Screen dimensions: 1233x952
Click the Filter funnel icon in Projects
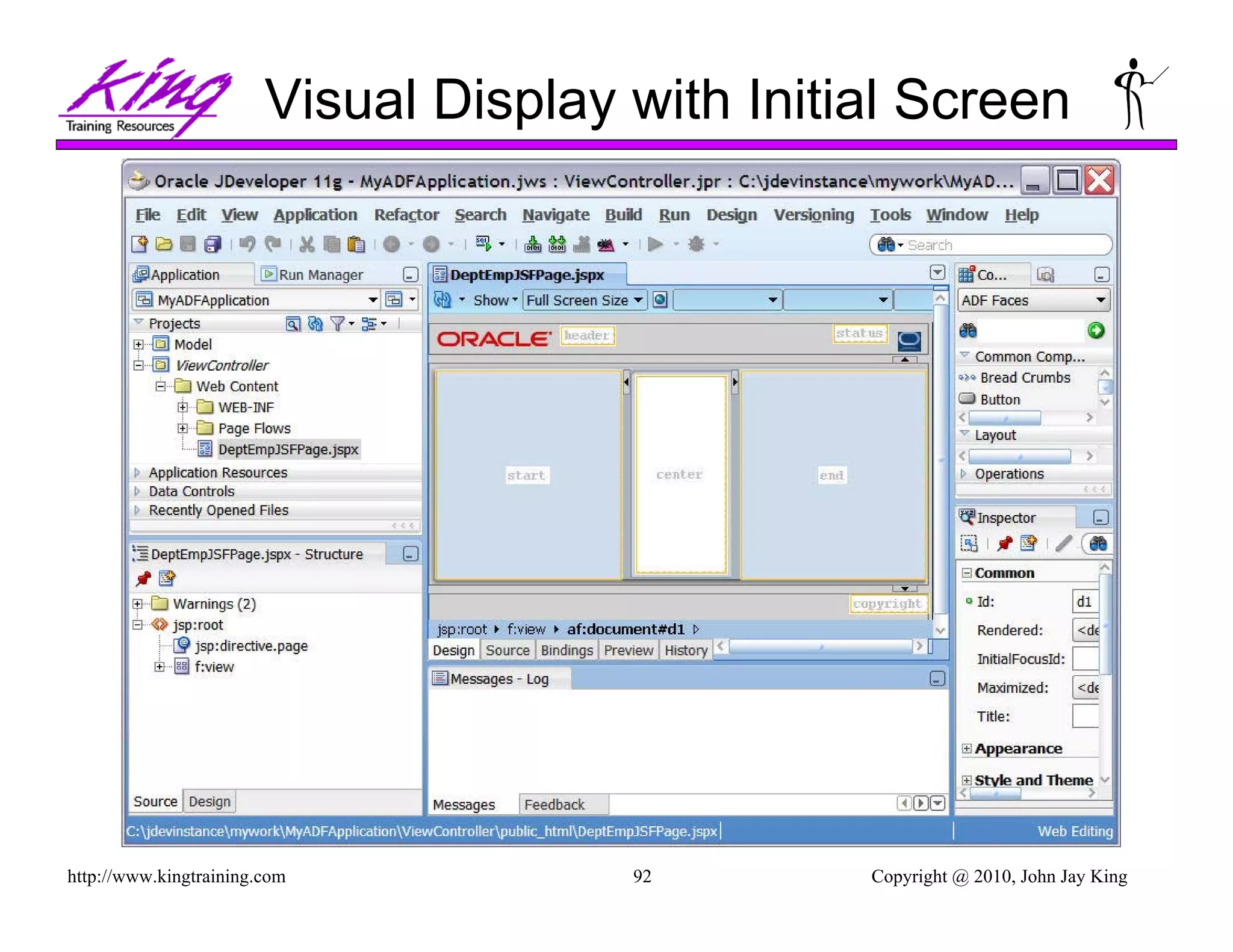(x=338, y=324)
